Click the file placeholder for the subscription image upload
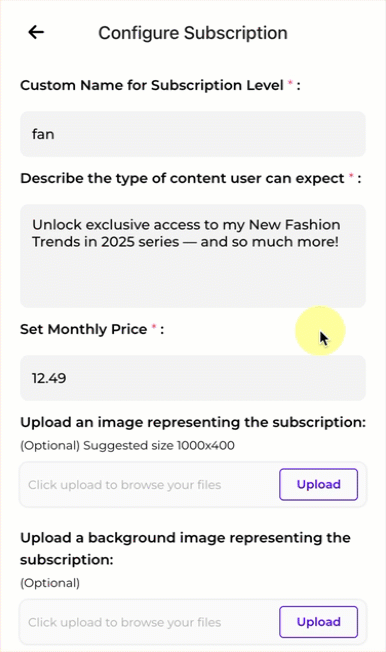The width and height of the screenshot is (386, 652). [125, 485]
